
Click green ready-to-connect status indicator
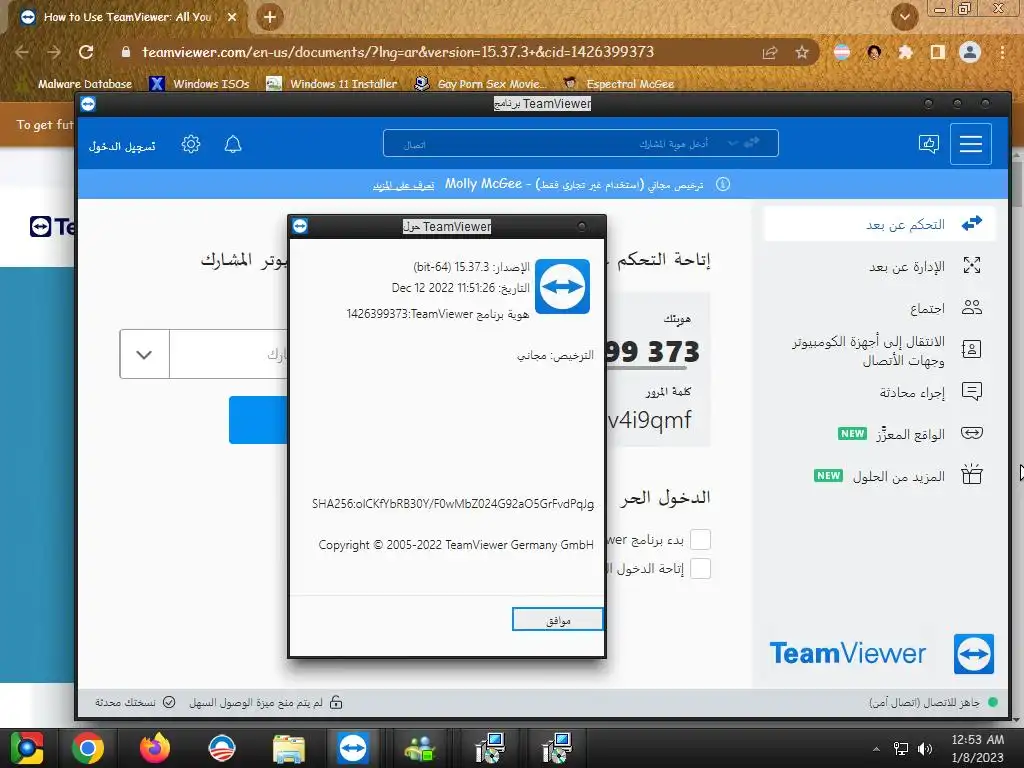click(x=993, y=703)
